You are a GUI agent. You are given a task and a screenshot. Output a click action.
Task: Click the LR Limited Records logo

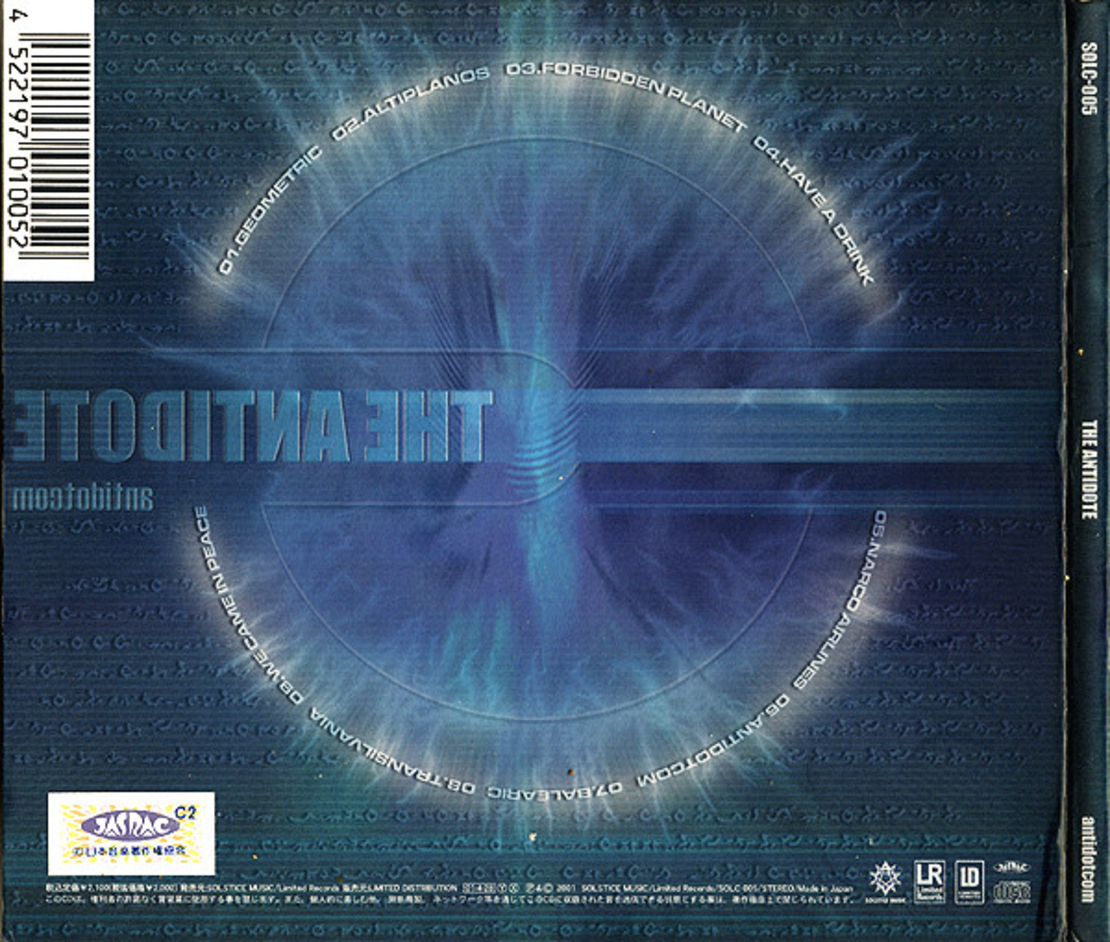[x=929, y=881]
